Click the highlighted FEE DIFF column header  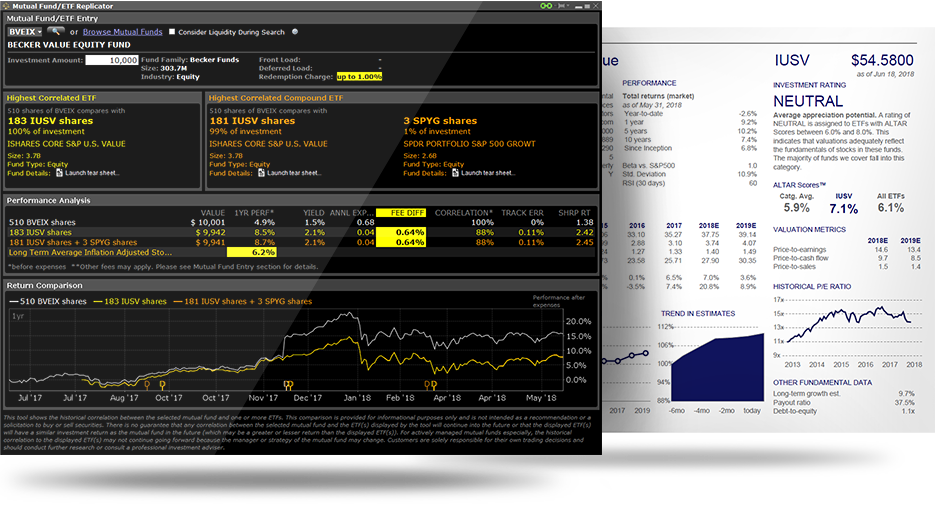point(401,213)
